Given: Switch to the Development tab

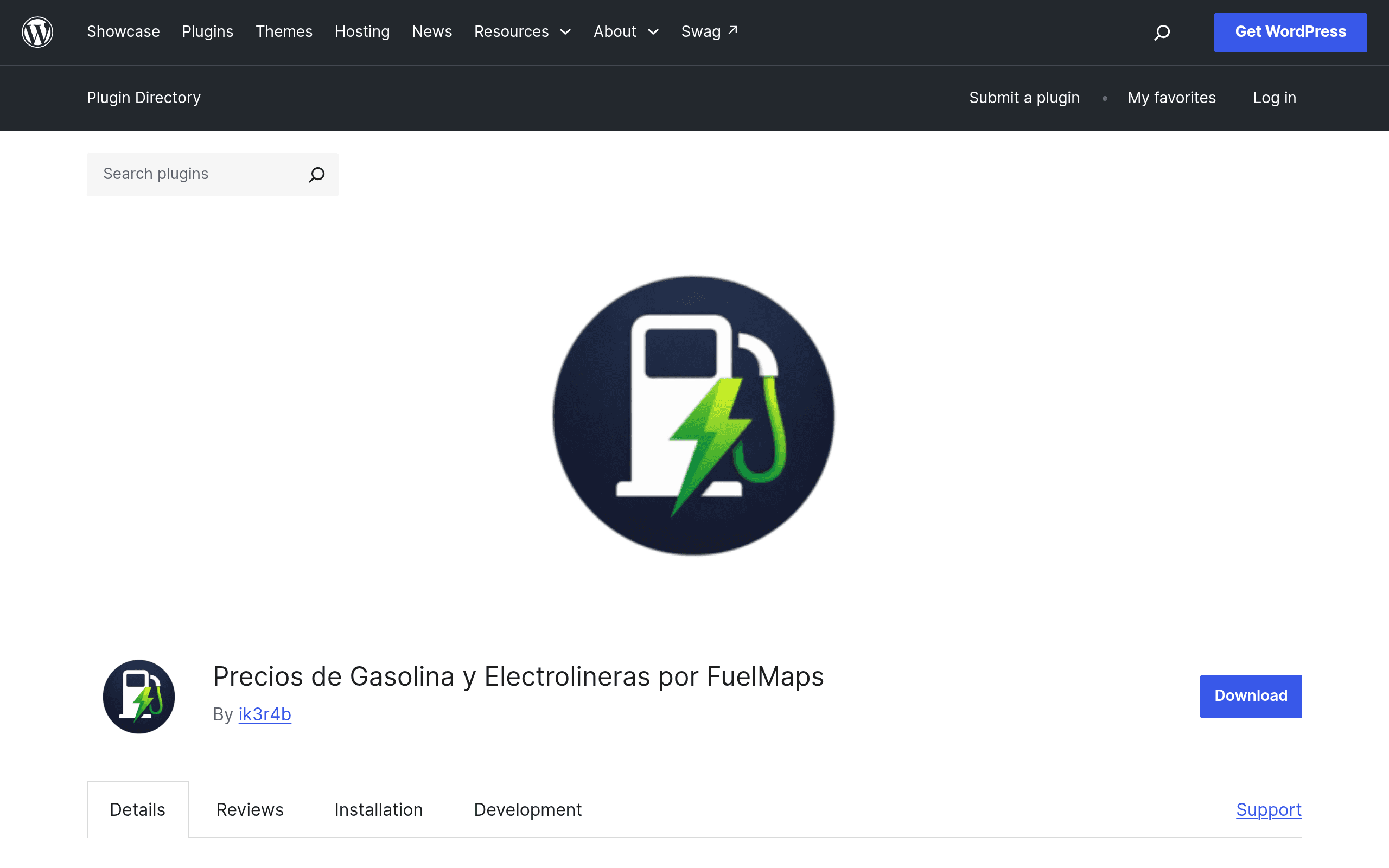Looking at the screenshot, I should point(527,809).
